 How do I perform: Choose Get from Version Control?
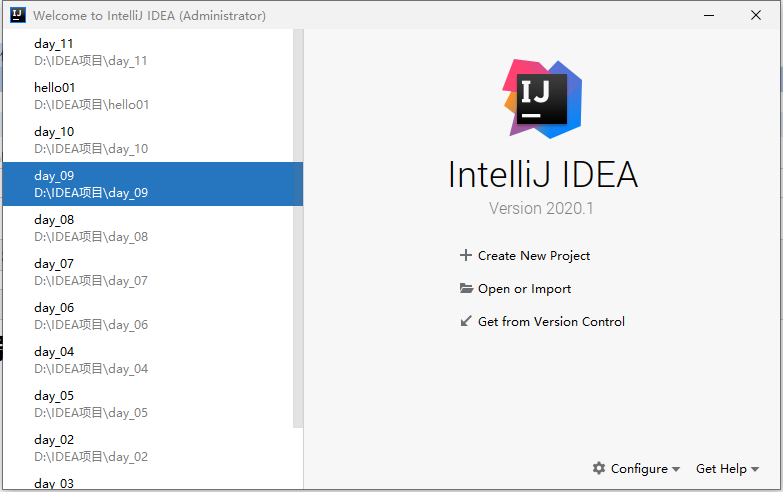pyautogui.click(x=551, y=321)
